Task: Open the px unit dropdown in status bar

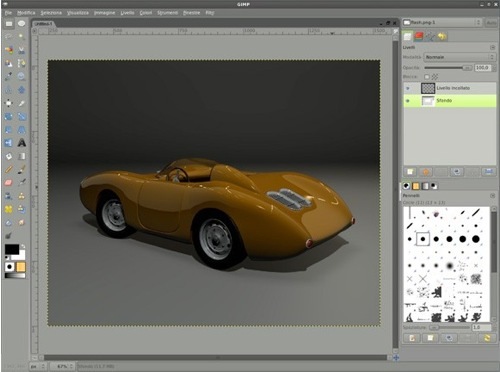Action: [38, 366]
